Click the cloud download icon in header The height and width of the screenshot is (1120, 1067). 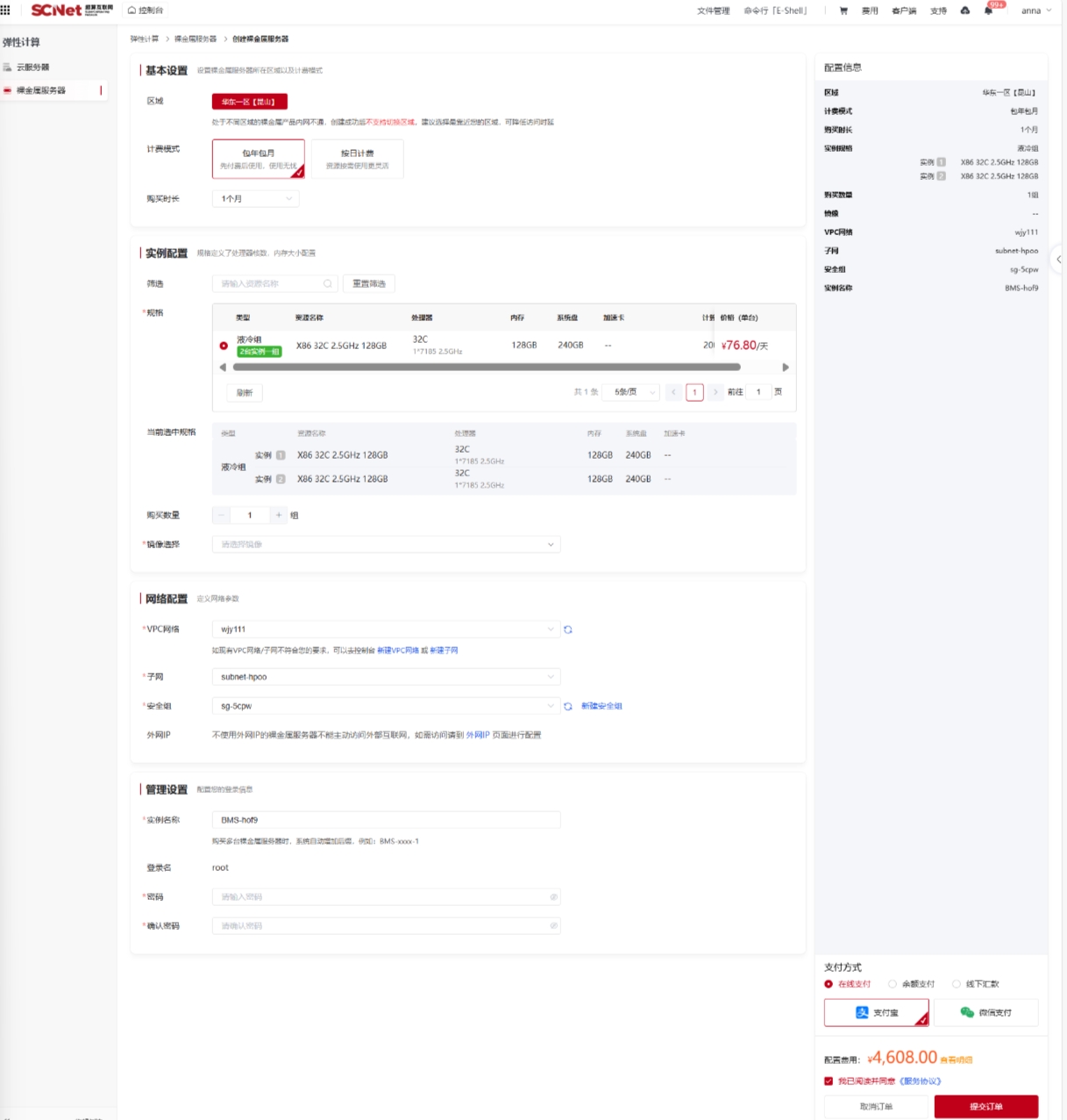click(x=965, y=11)
